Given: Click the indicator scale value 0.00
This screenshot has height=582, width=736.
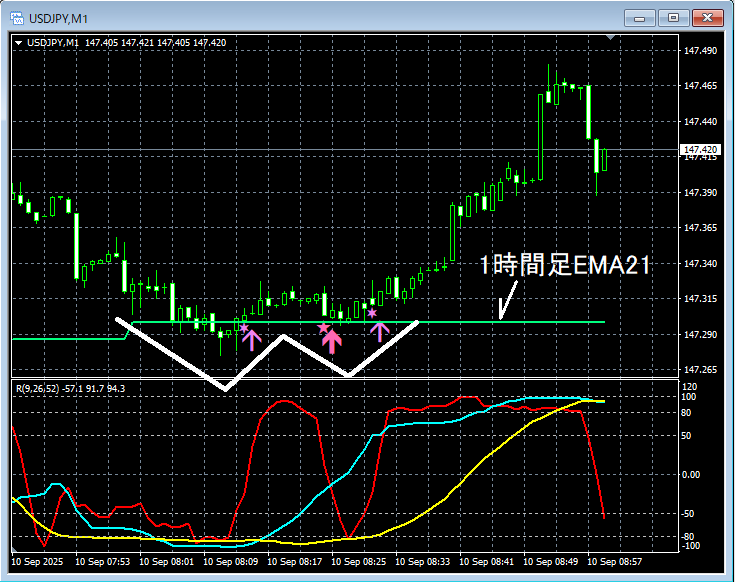Looking at the screenshot, I should [x=691, y=475].
